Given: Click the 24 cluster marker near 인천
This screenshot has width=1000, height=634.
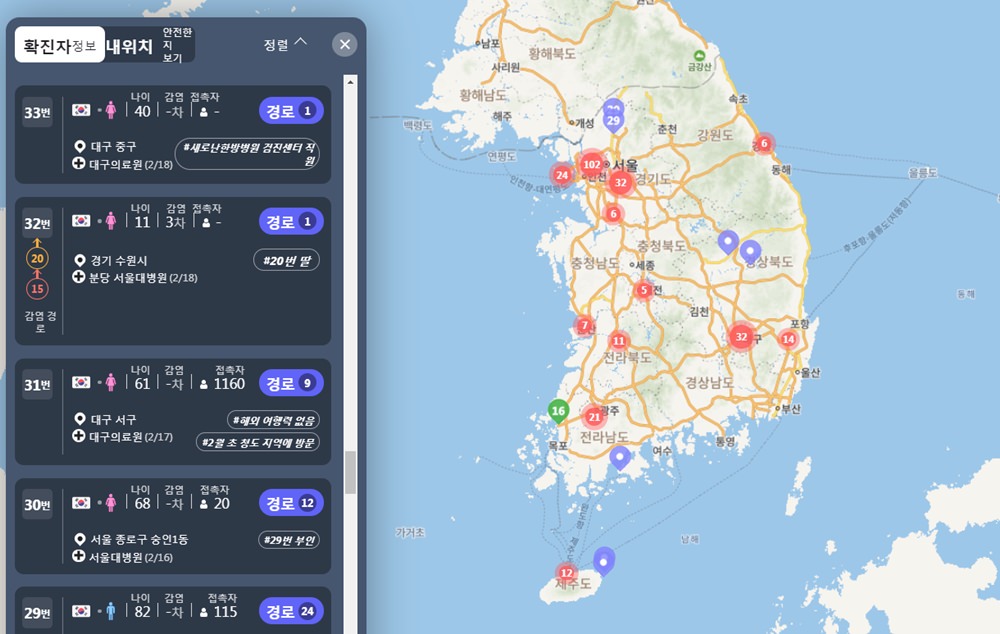Looking at the screenshot, I should 562,175.
